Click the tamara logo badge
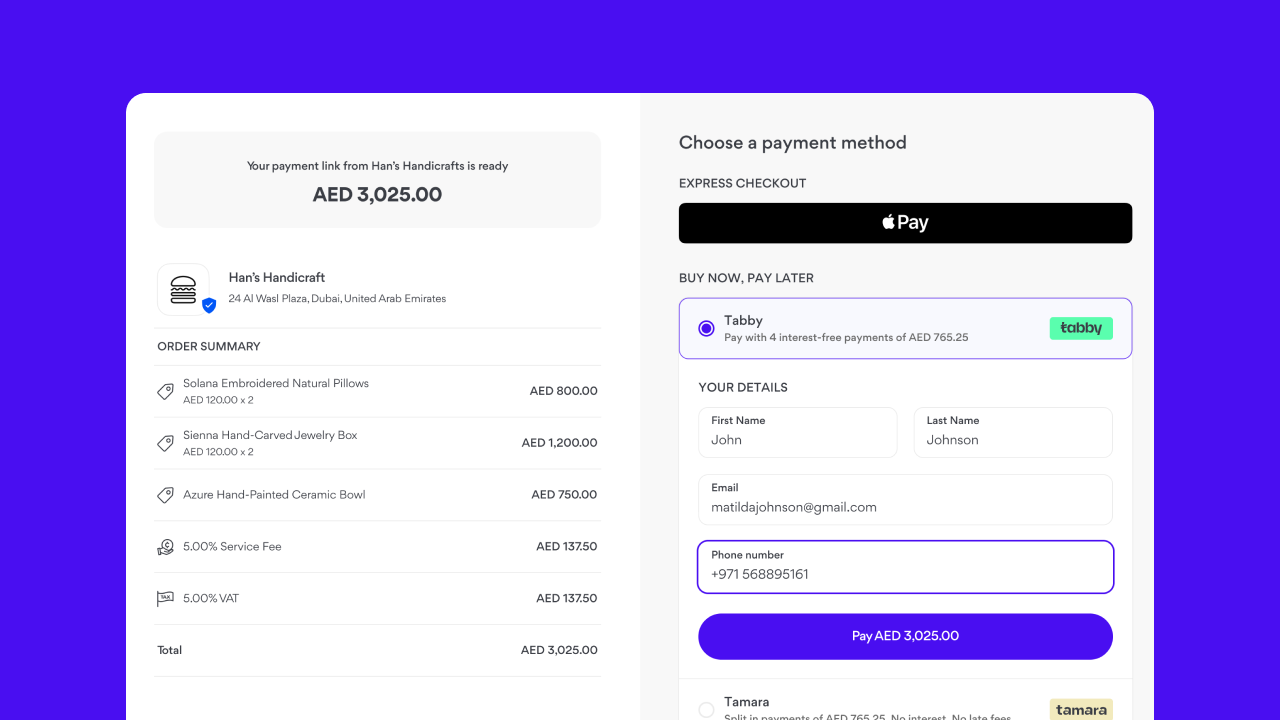 point(1081,710)
